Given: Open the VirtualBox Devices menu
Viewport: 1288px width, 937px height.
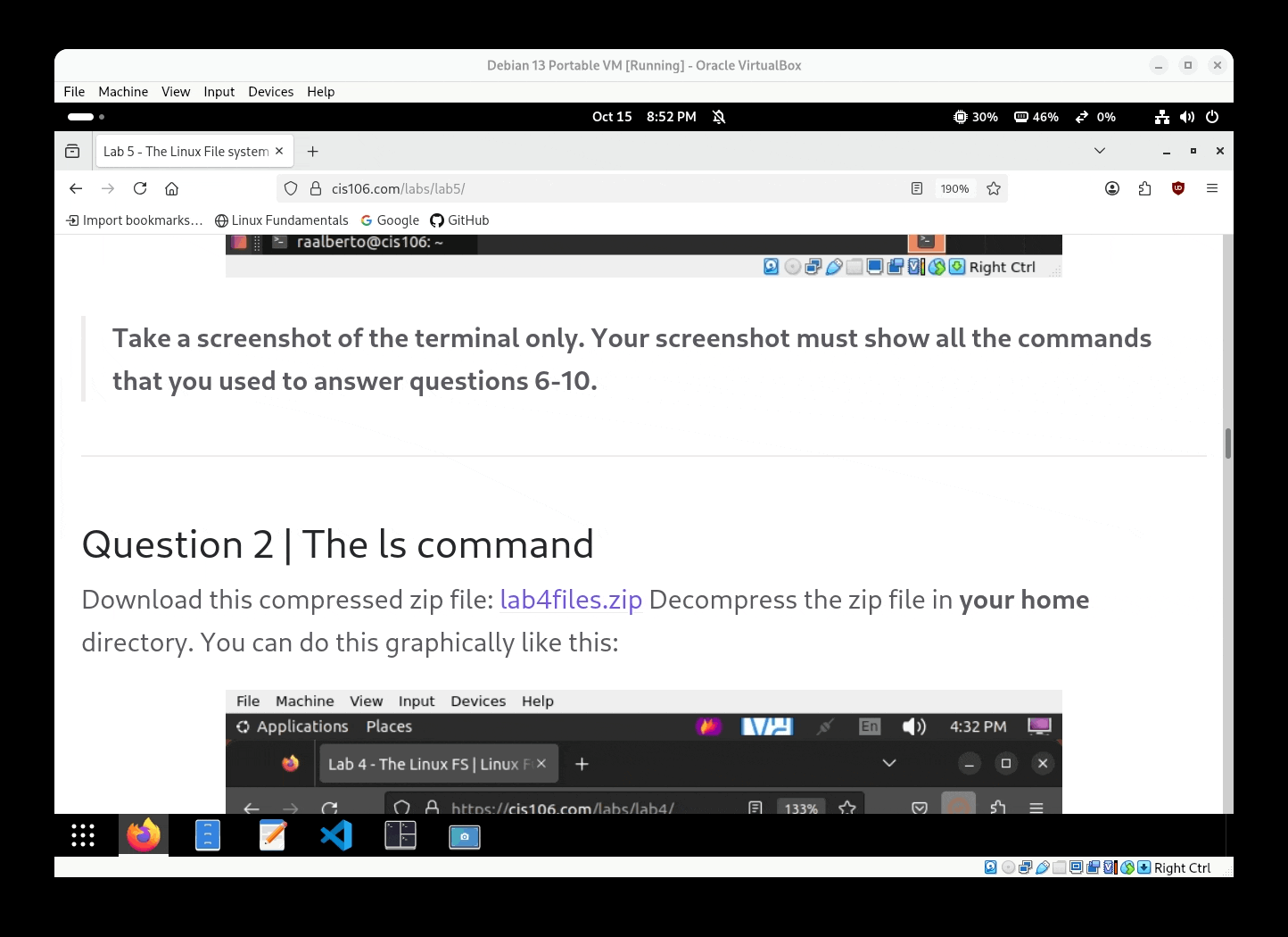Looking at the screenshot, I should (x=270, y=92).
